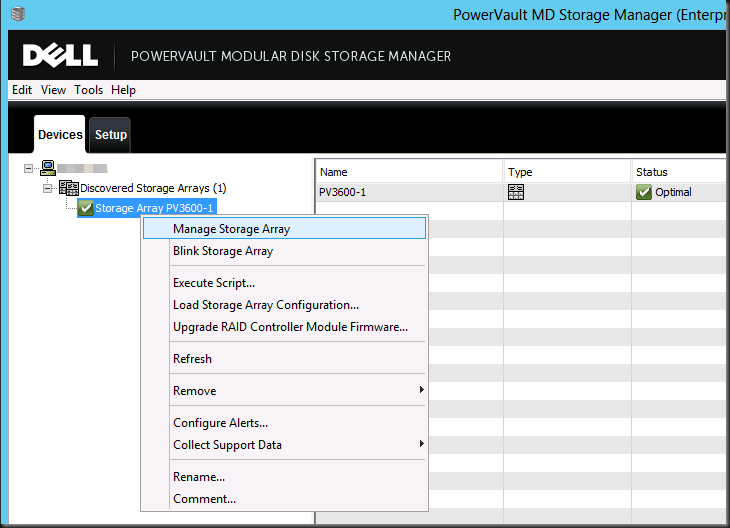Open the View menu
This screenshot has height=528, width=730.
(x=53, y=90)
